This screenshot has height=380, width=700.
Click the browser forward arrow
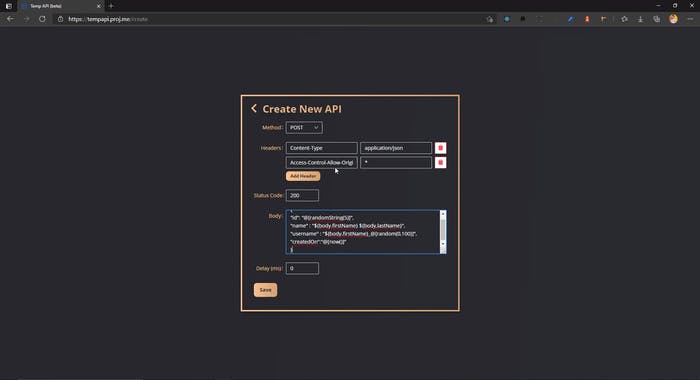[26, 19]
